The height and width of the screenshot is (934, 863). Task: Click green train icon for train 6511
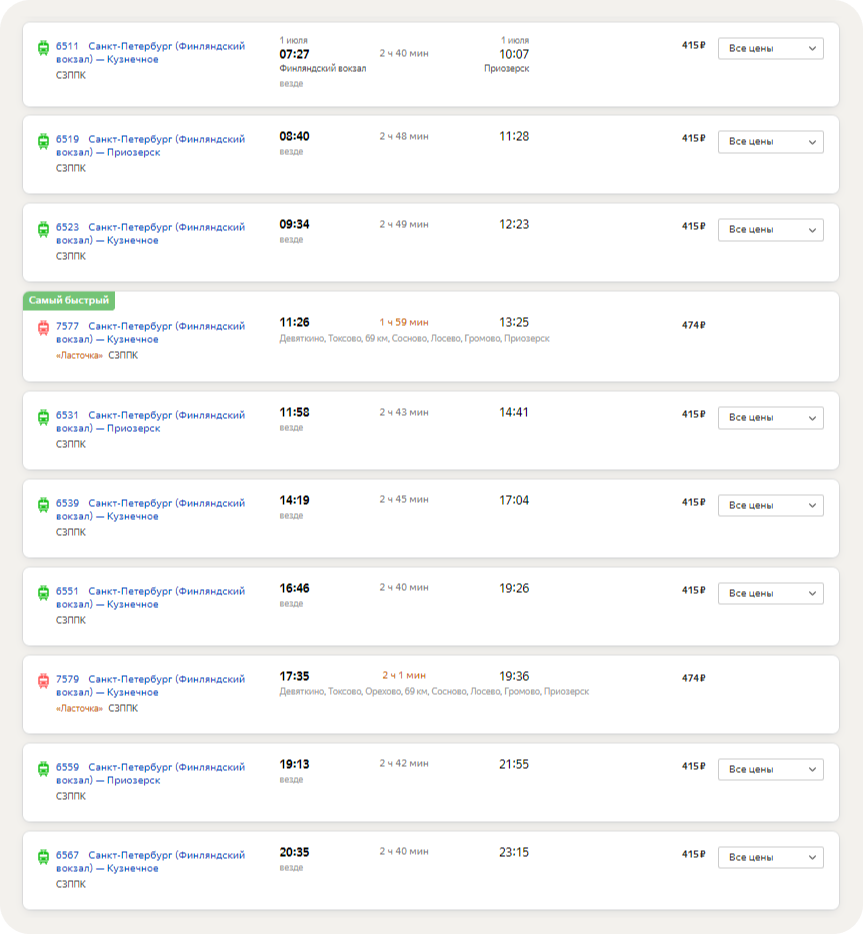tap(43, 47)
